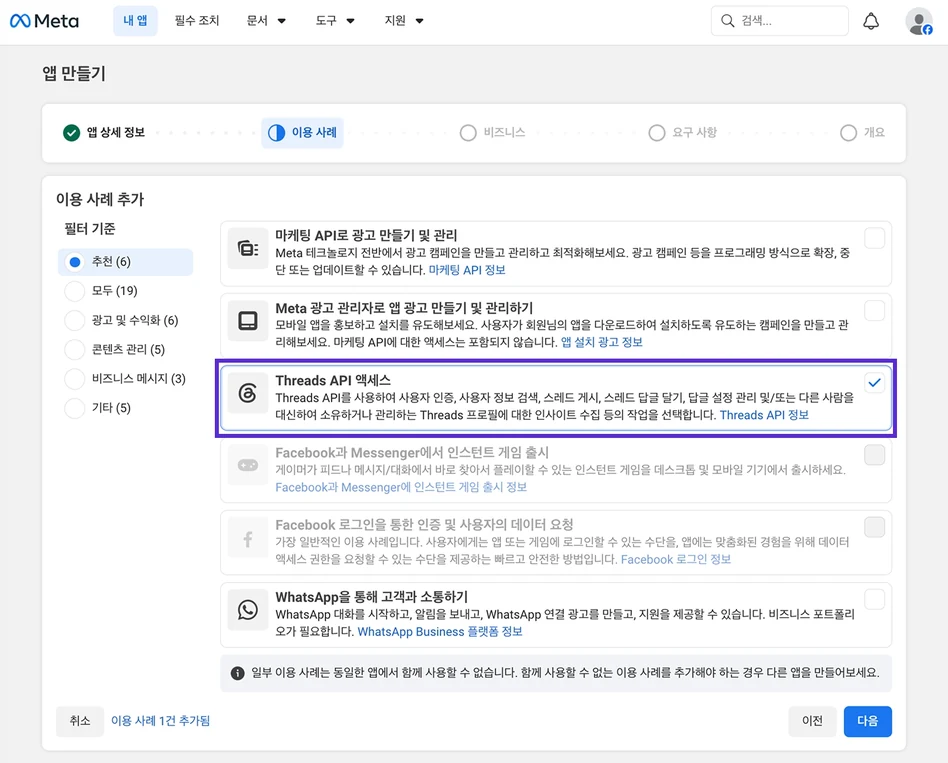The width and height of the screenshot is (948, 763).
Task: Click the Threads logo icon
Action: [248, 393]
